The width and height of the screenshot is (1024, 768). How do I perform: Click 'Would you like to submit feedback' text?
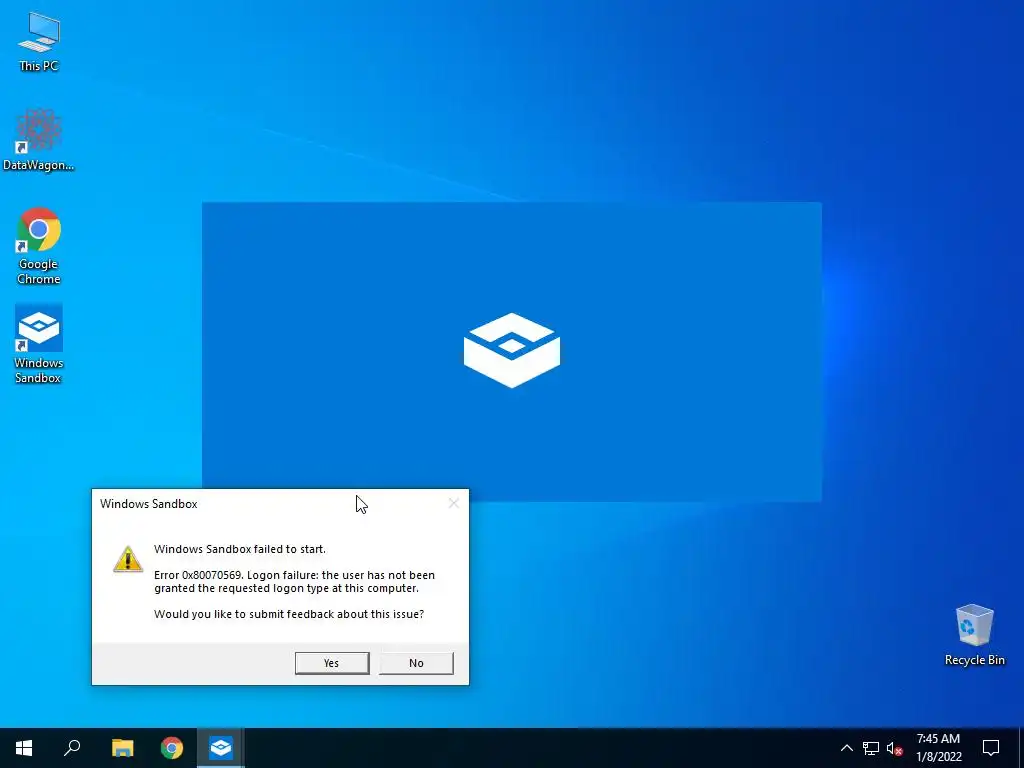click(289, 614)
